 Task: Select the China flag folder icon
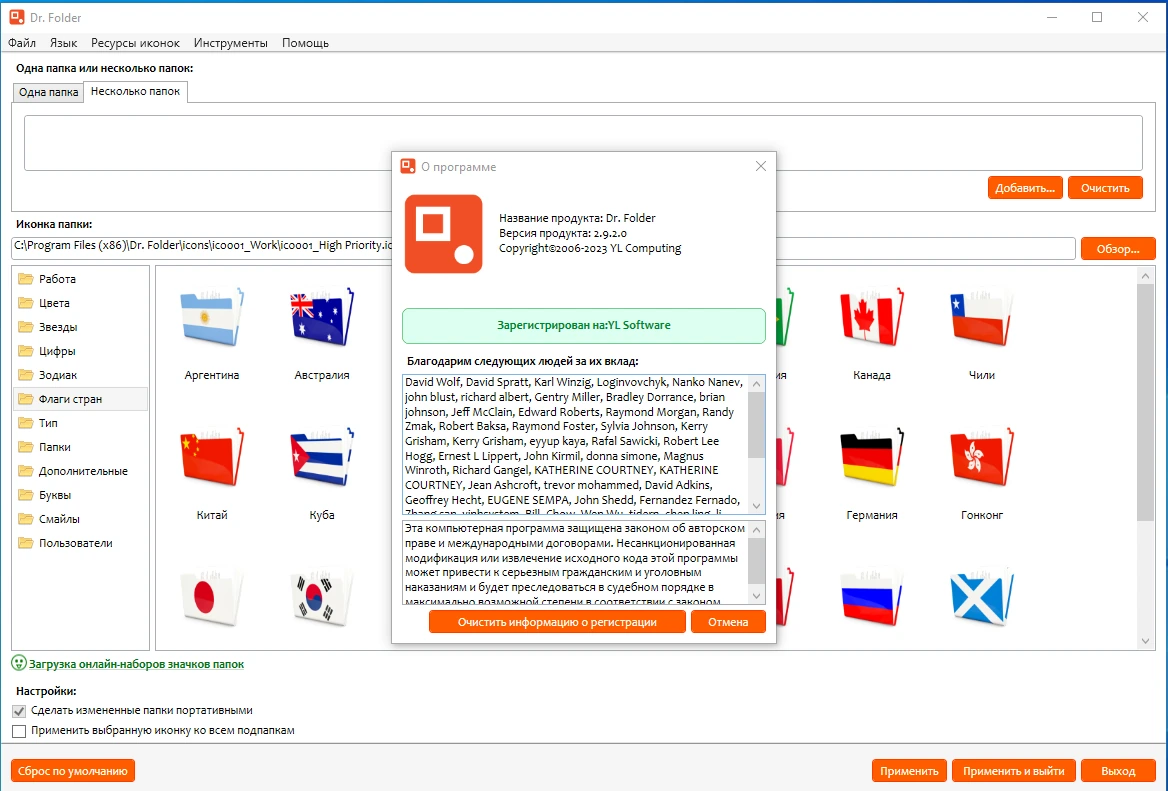[x=212, y=457]
